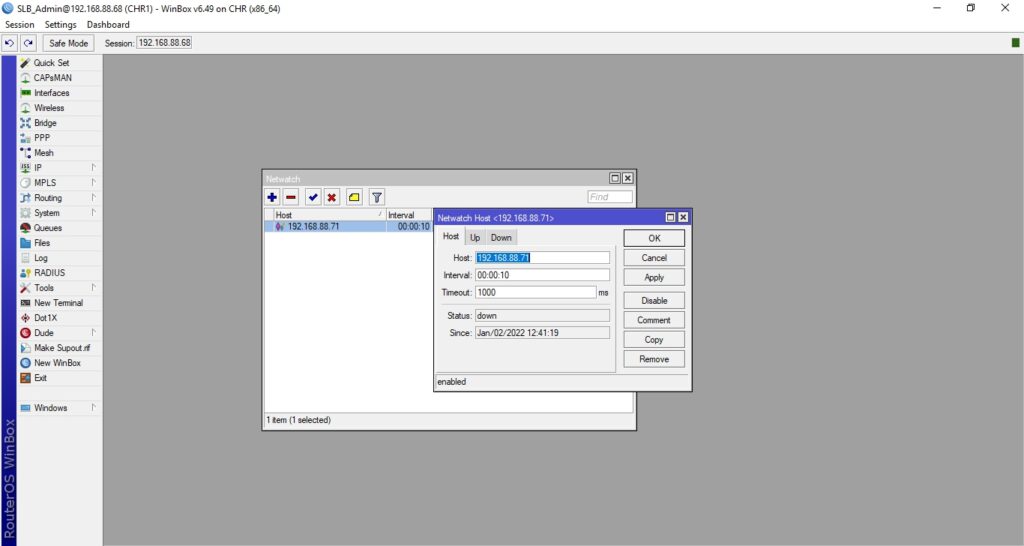Open the Bridge configuration
Image resolution: width=1024 pixels, height=546 pixels.
coord(45,123)
